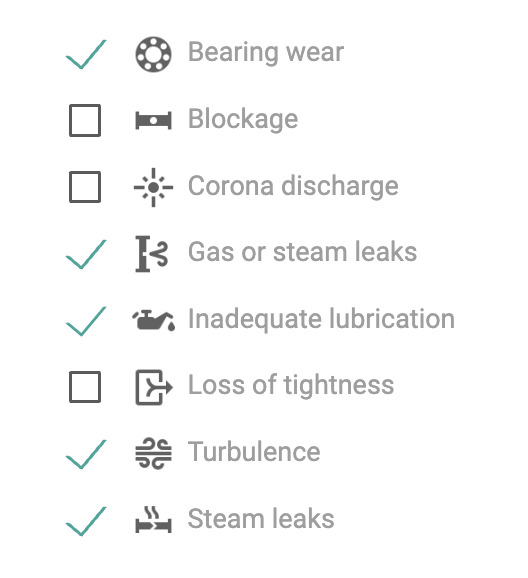
Task: Select the Bearing wear label text
Action: [266, 52]
